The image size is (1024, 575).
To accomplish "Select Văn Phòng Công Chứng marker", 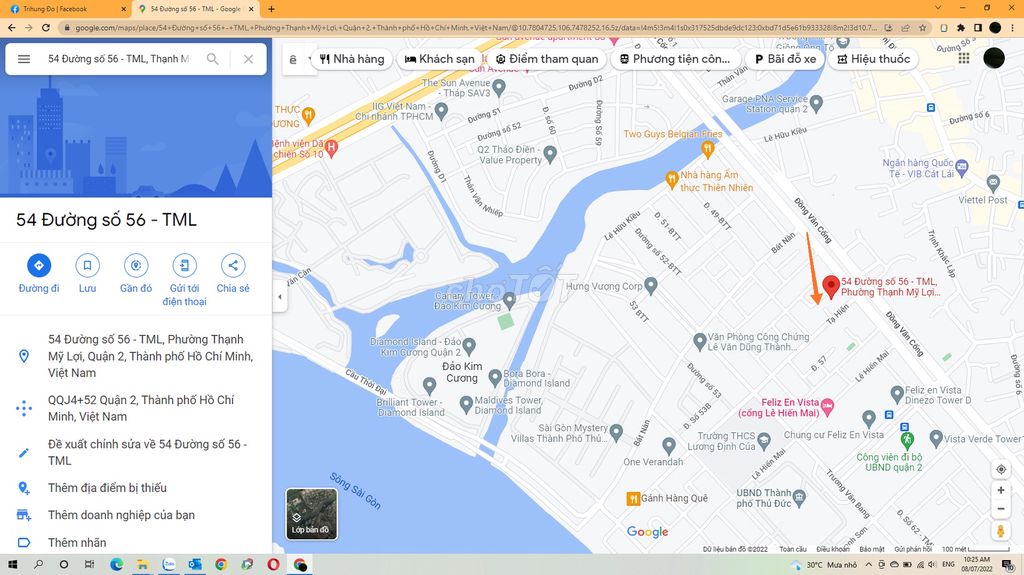I will 699,340.
